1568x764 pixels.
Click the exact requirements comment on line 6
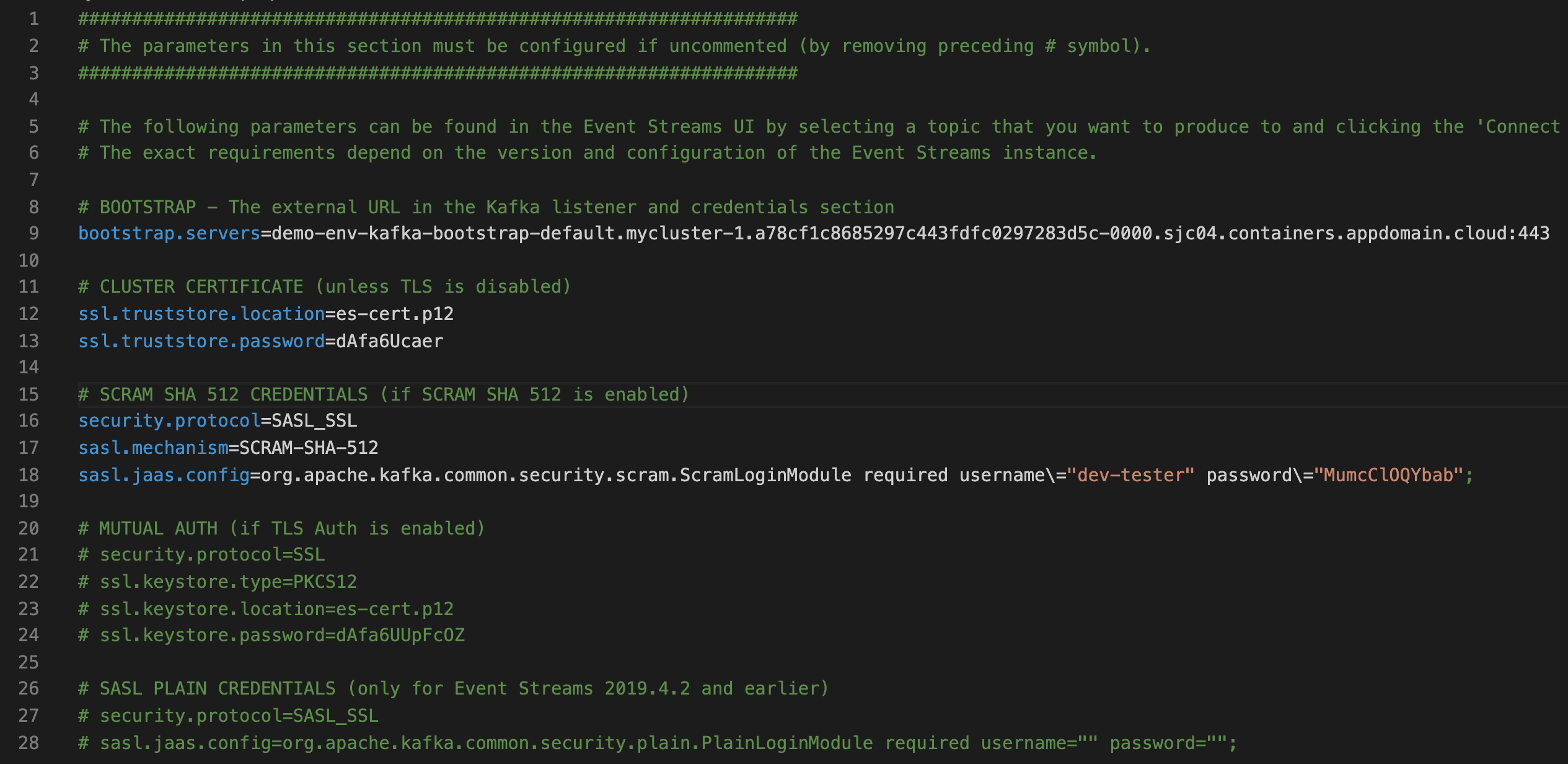(x=588, y=153)
